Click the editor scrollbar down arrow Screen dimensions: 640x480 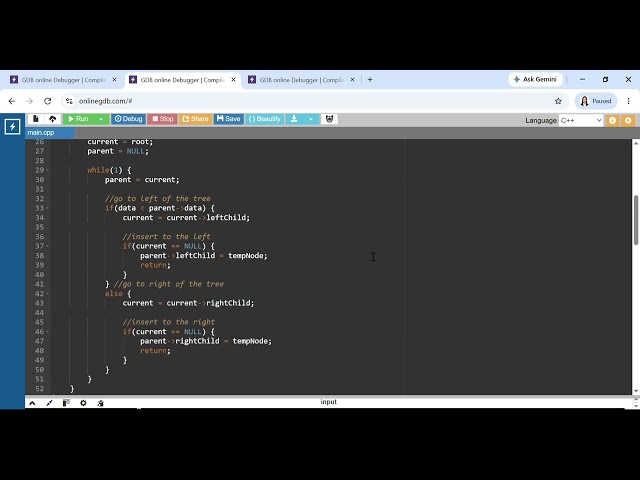[x=636, y=391]
